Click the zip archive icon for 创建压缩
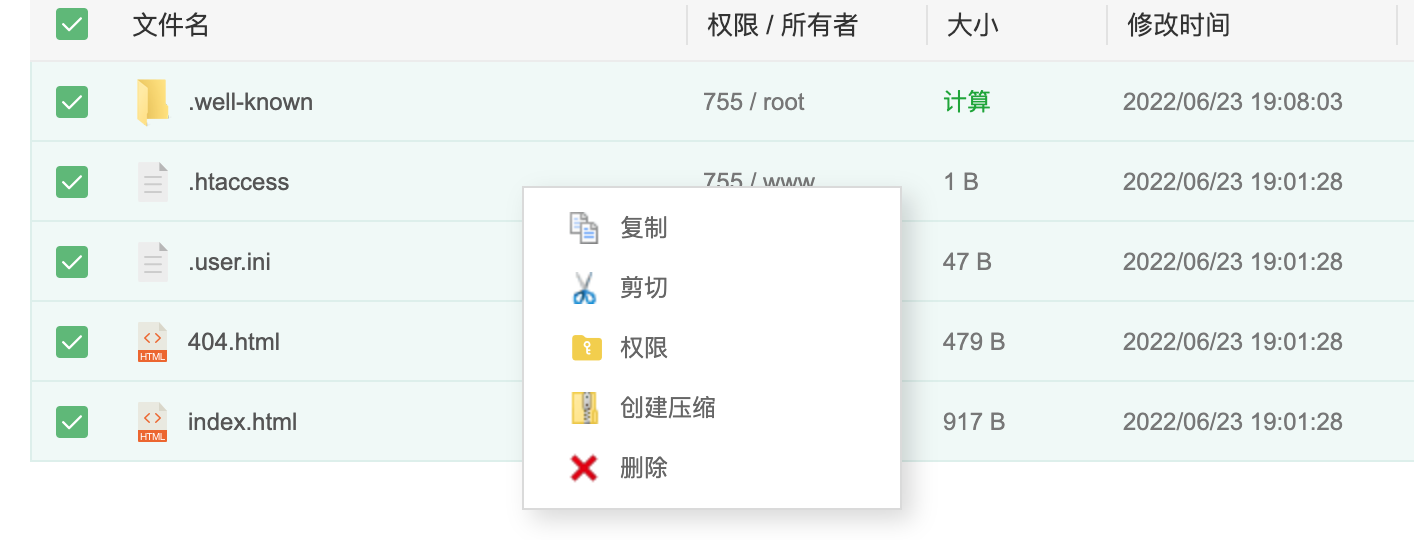 tap(584, 408)
